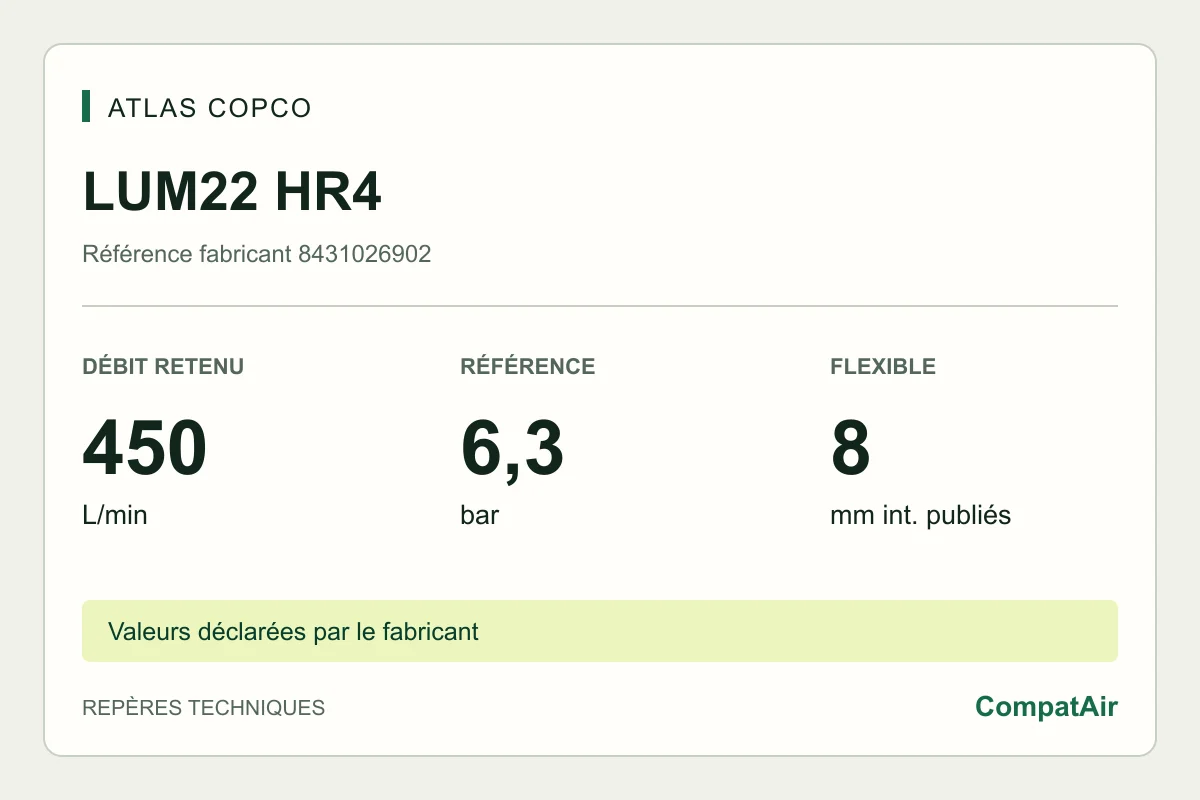Image resolution: width=1200 pixels, height=800 pixels.
Task: Click the mm int. publiés label
Action: click(x=920, y=516)
